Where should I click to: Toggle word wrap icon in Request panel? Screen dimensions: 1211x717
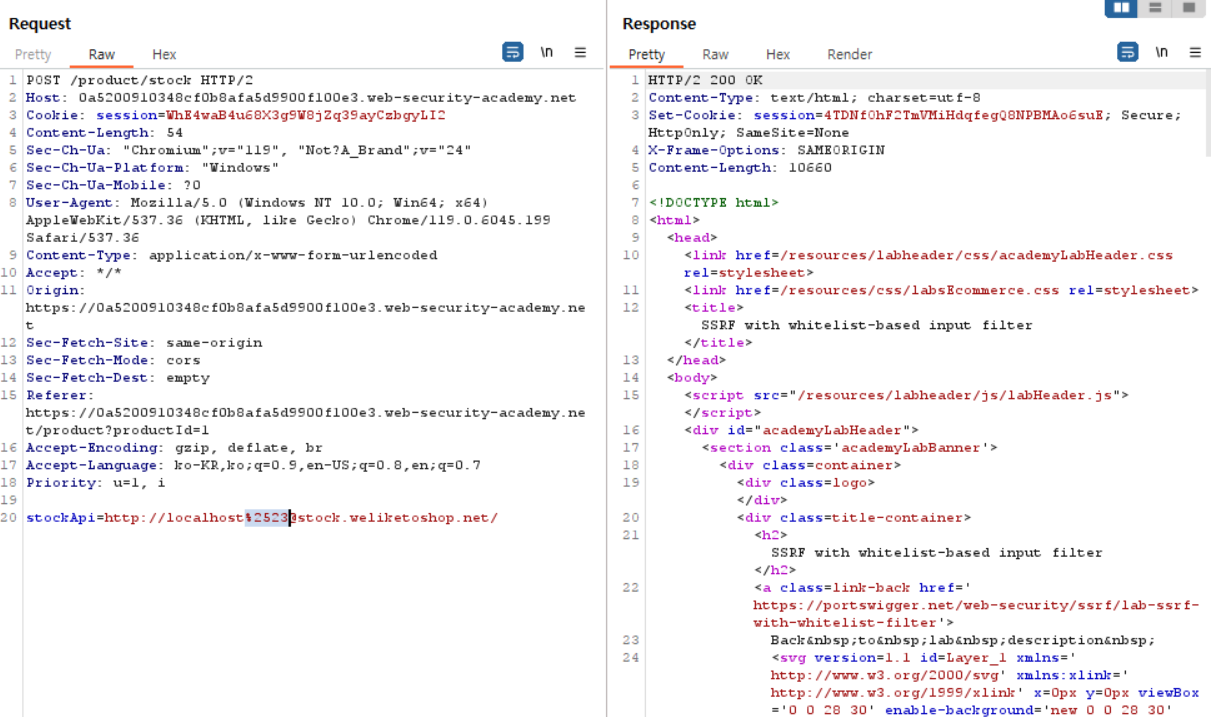click(512, 52)
